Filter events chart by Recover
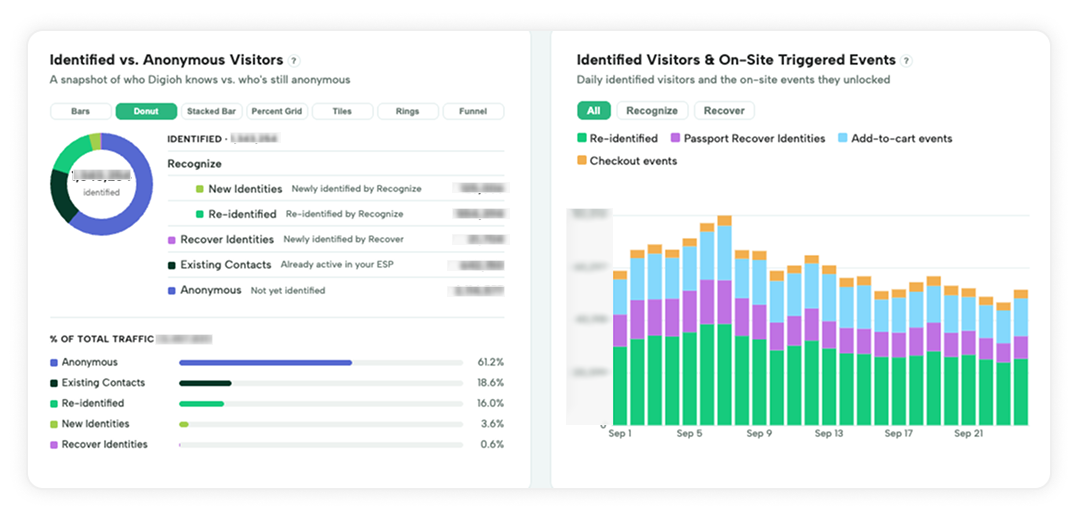The image size is (1078, 520). (724, 111)
